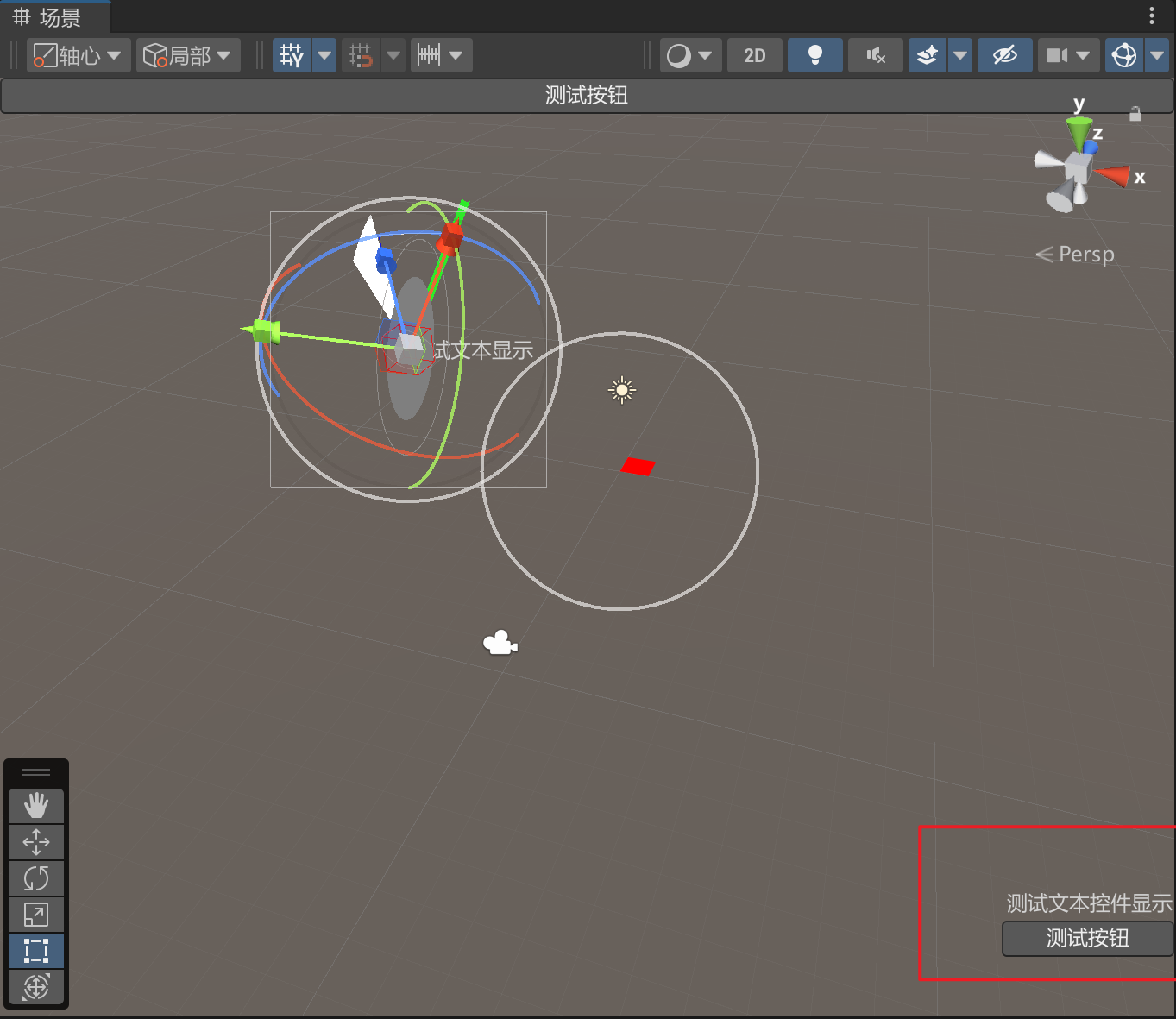Select the Rotate tool
This screenshot has height=1019, width=1176.
click(36, 878)
